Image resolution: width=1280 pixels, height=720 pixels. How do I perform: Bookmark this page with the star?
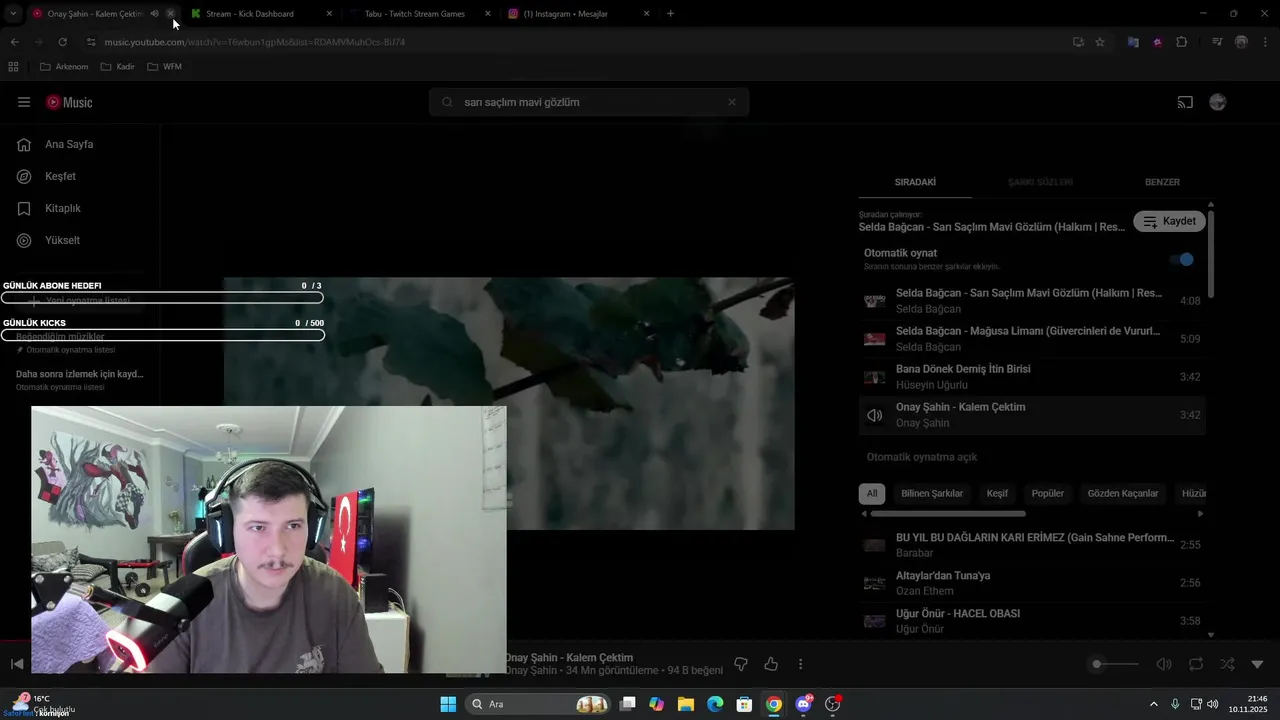coord(1100,42)
